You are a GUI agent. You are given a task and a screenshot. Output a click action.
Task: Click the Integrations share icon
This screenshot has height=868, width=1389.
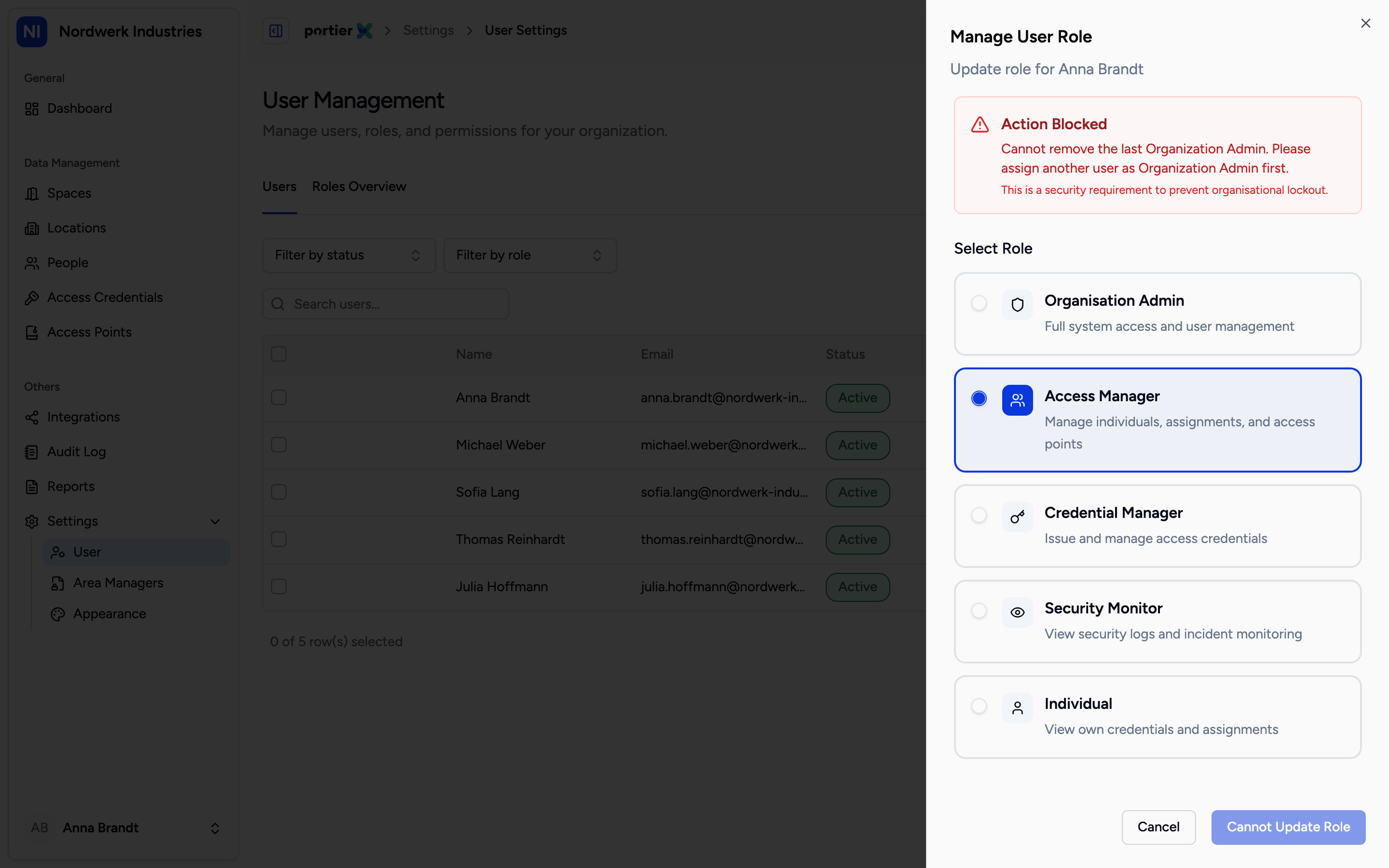coord(31,417)
